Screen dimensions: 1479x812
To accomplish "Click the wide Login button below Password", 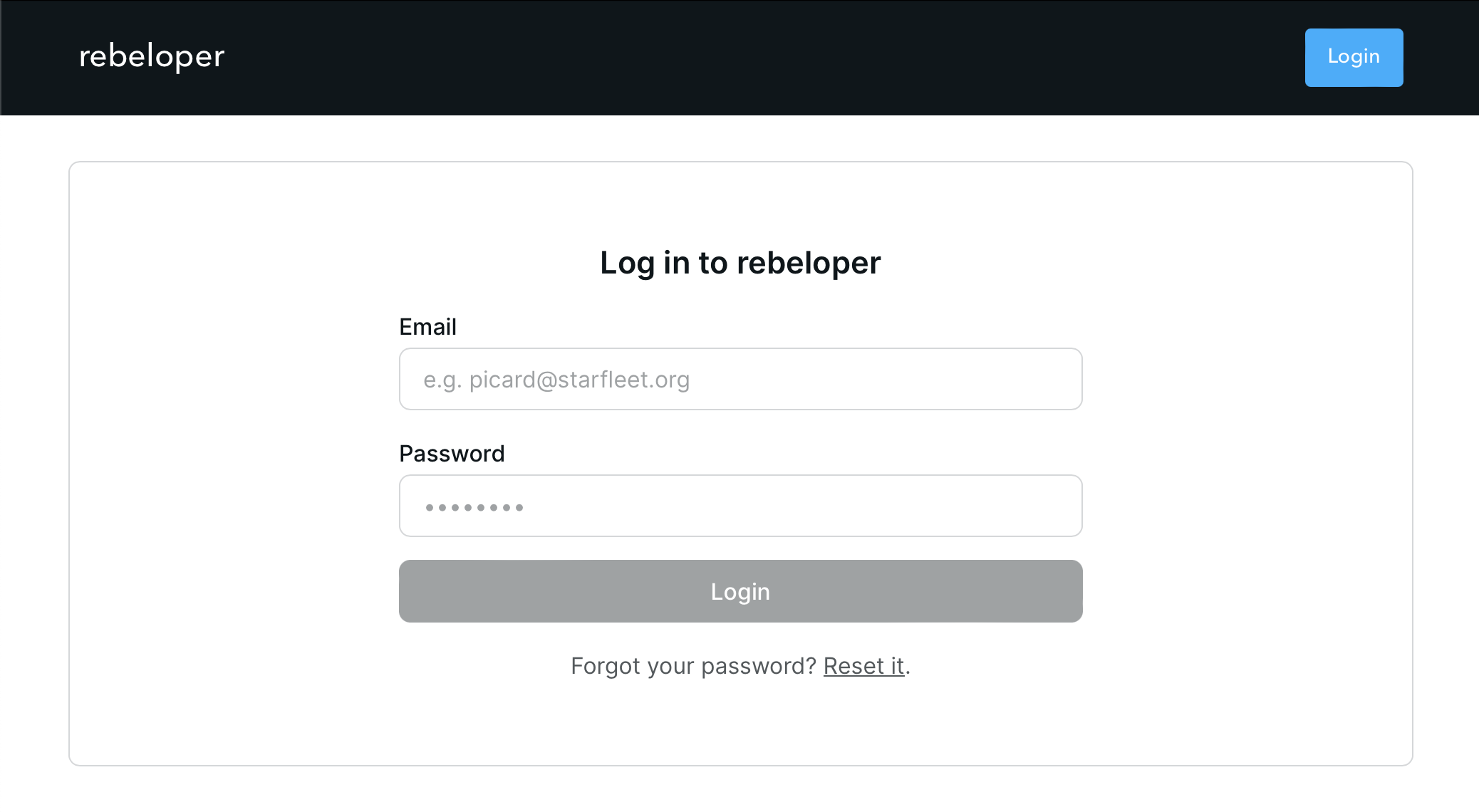I will click(740, 591).
